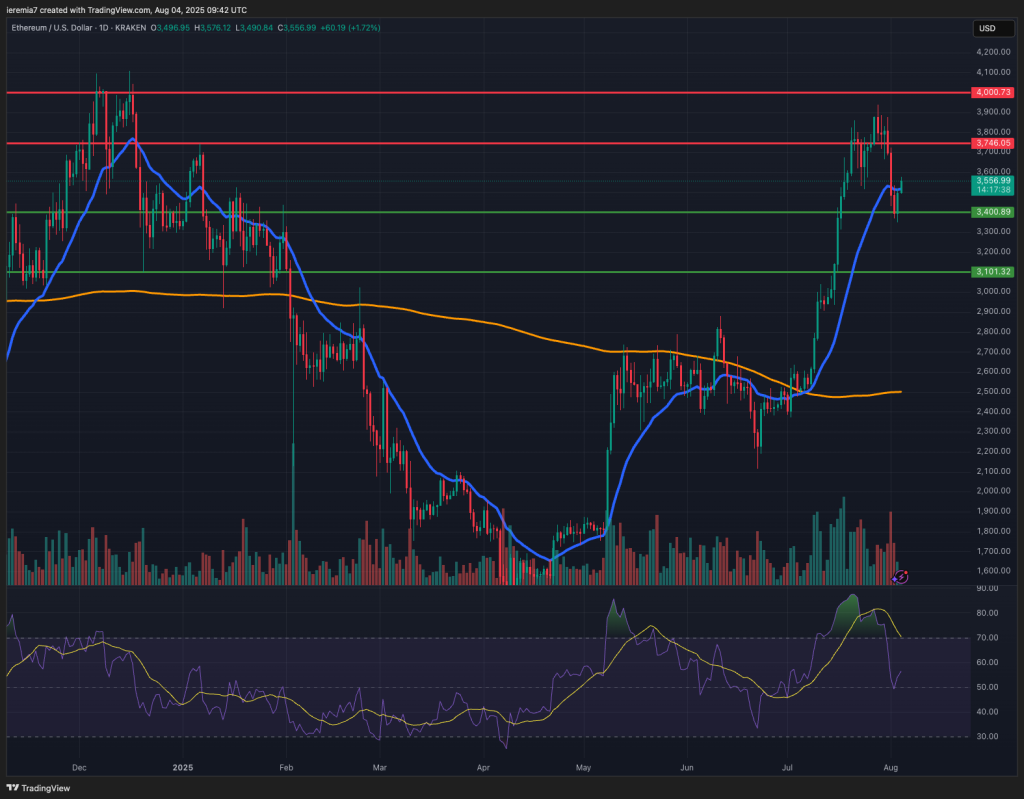Click the low value L3,490.84 in legend
Image resolution: width=1024 pixels, height=799 pixels.
coord(254,28)
